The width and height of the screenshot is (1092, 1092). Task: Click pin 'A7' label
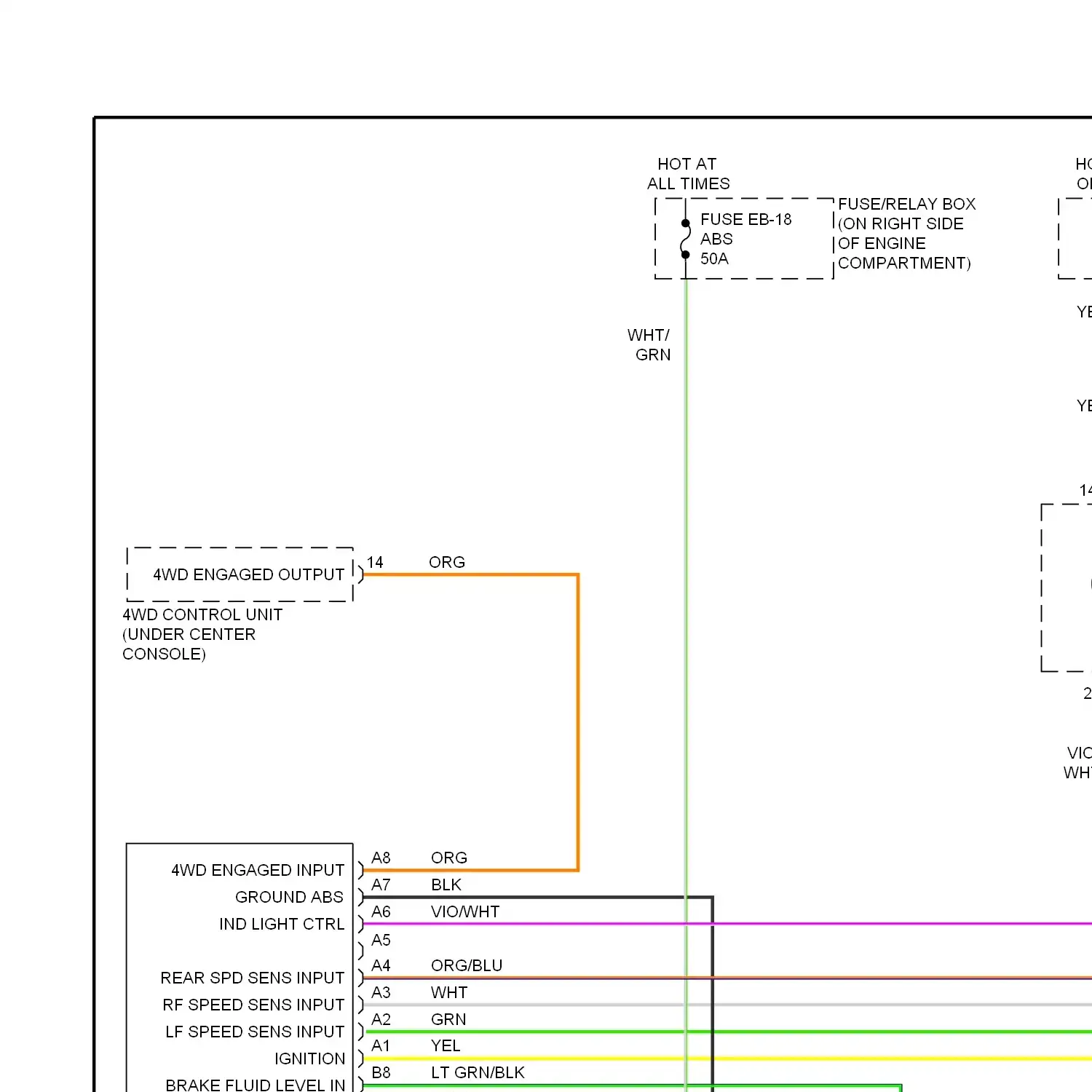(381, 885)
